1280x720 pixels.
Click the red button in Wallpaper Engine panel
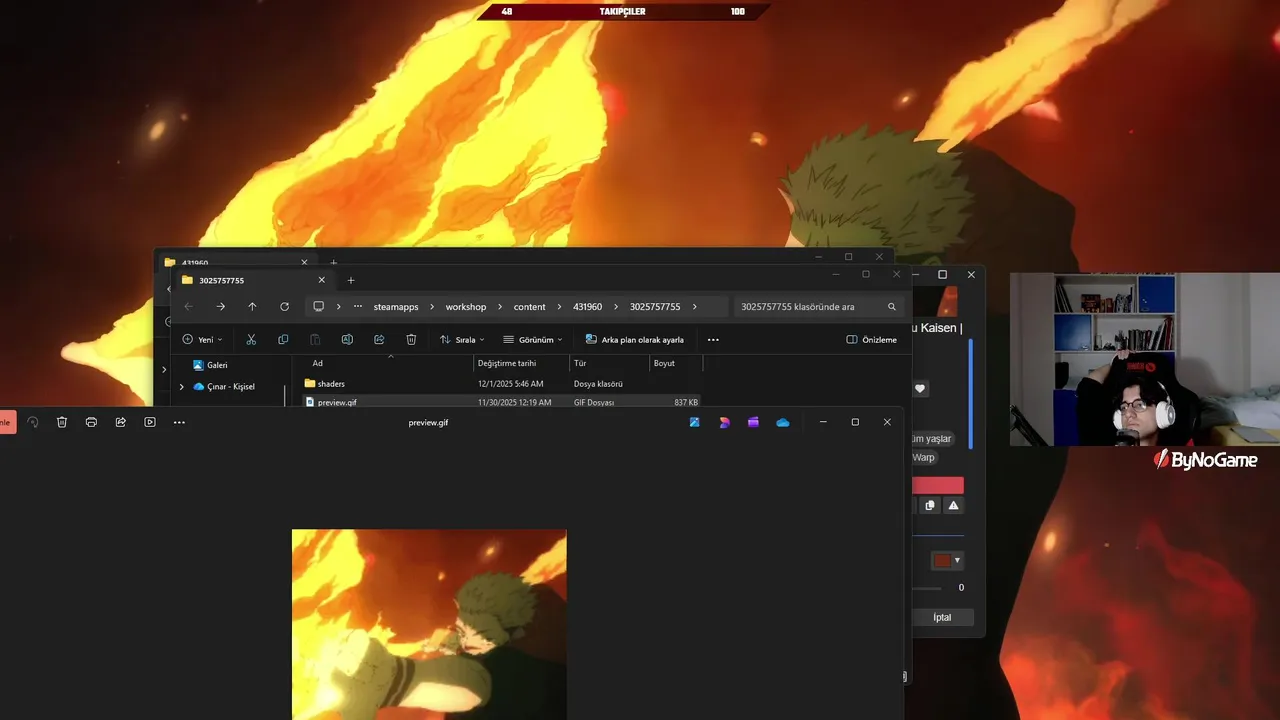click(938, 485)
